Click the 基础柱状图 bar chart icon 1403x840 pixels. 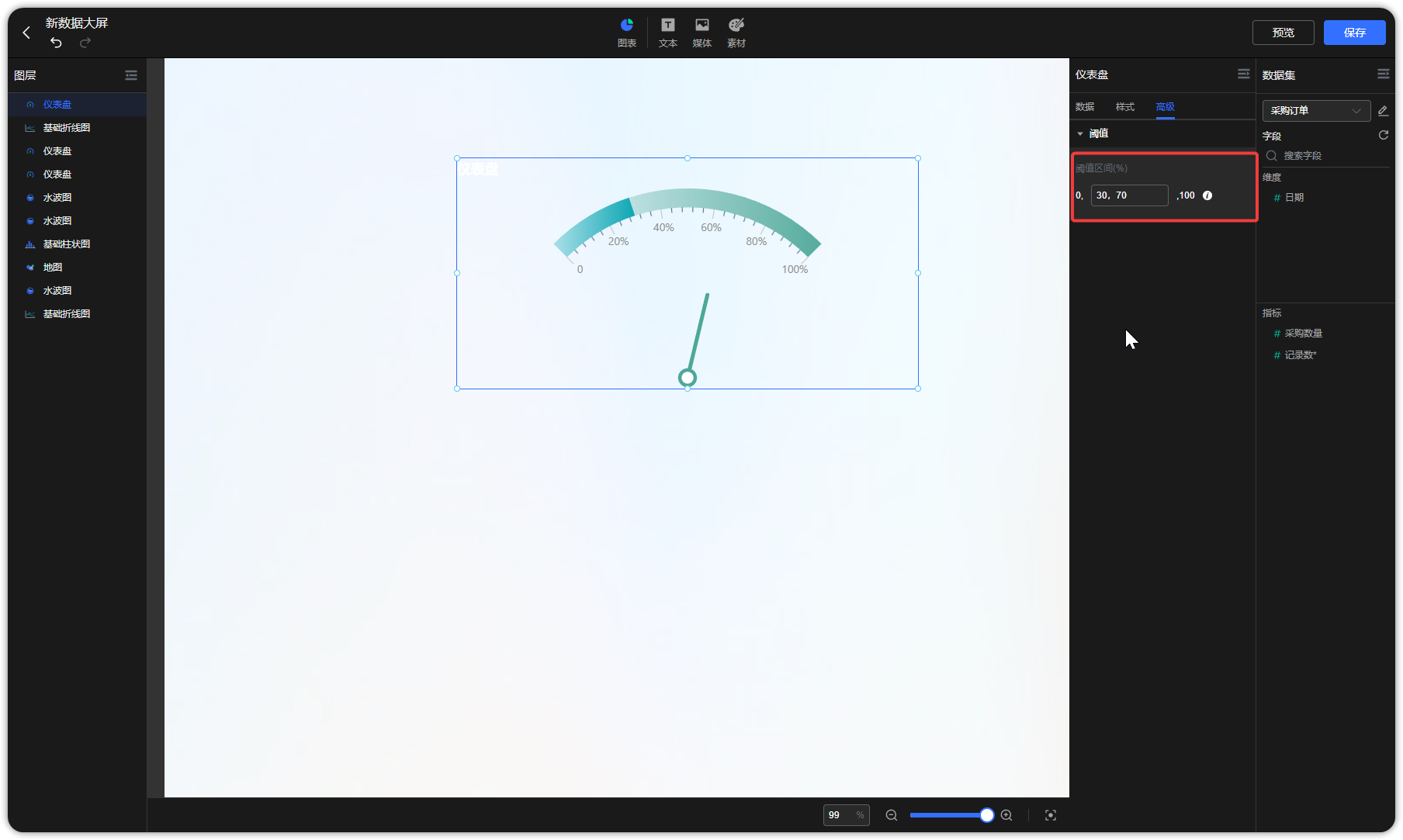pyautogui.click(x=30, y=244)
